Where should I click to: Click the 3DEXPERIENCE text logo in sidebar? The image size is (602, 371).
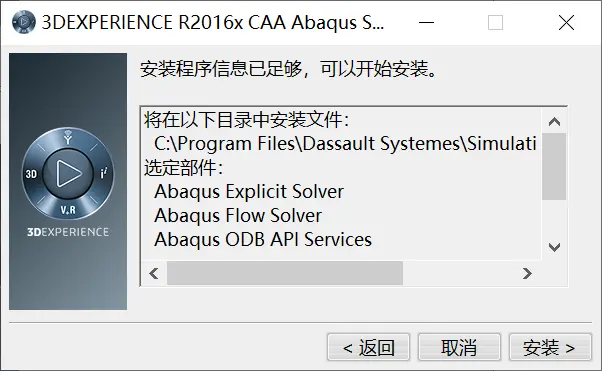(x=68, y=232)
